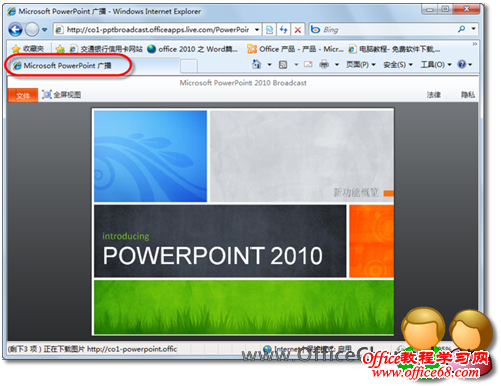Screen dimensions: 501x387
Task: Click the search magnifier icon
Action: (462, 29)
